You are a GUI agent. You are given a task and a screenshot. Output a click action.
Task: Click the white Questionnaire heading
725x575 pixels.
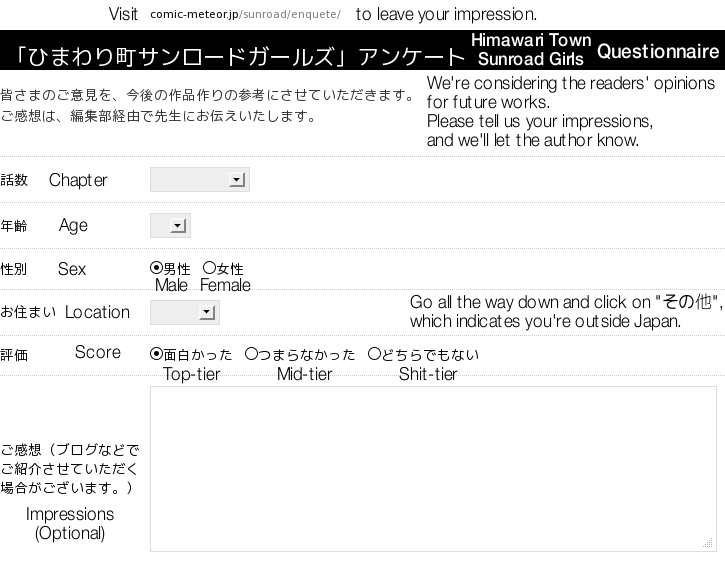658,51
